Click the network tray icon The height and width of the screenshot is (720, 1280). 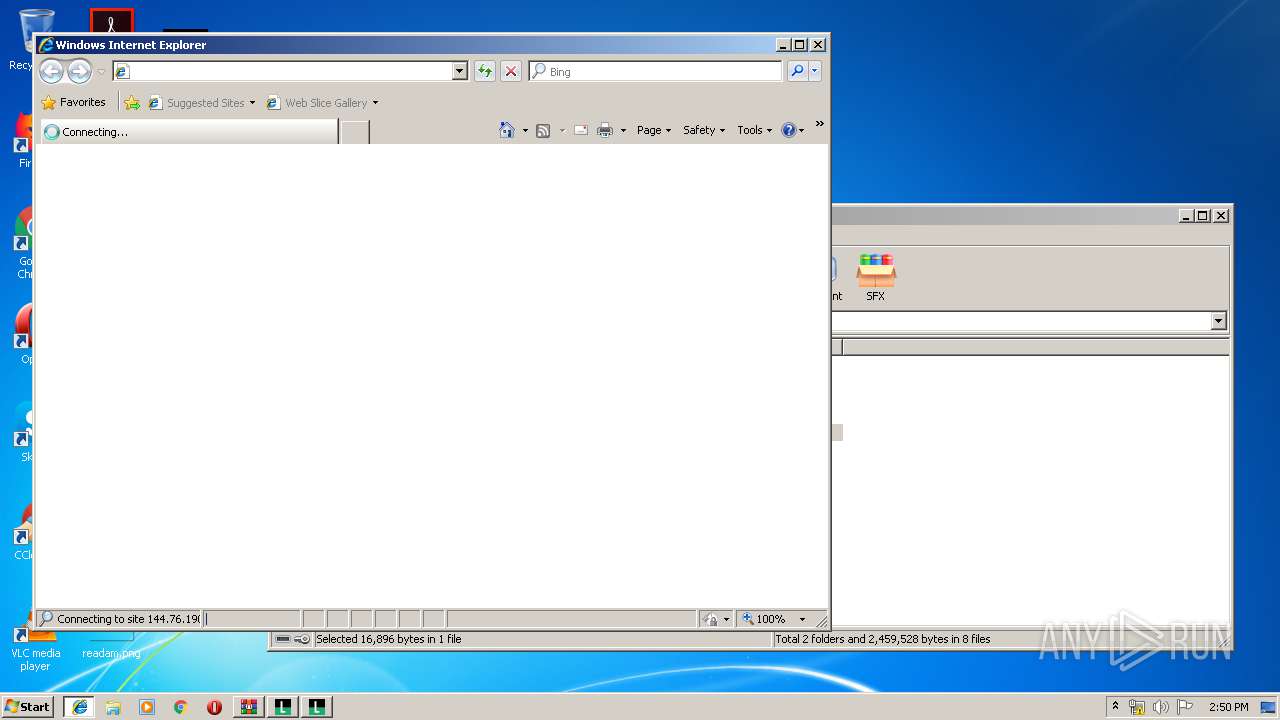(1137, 707)
